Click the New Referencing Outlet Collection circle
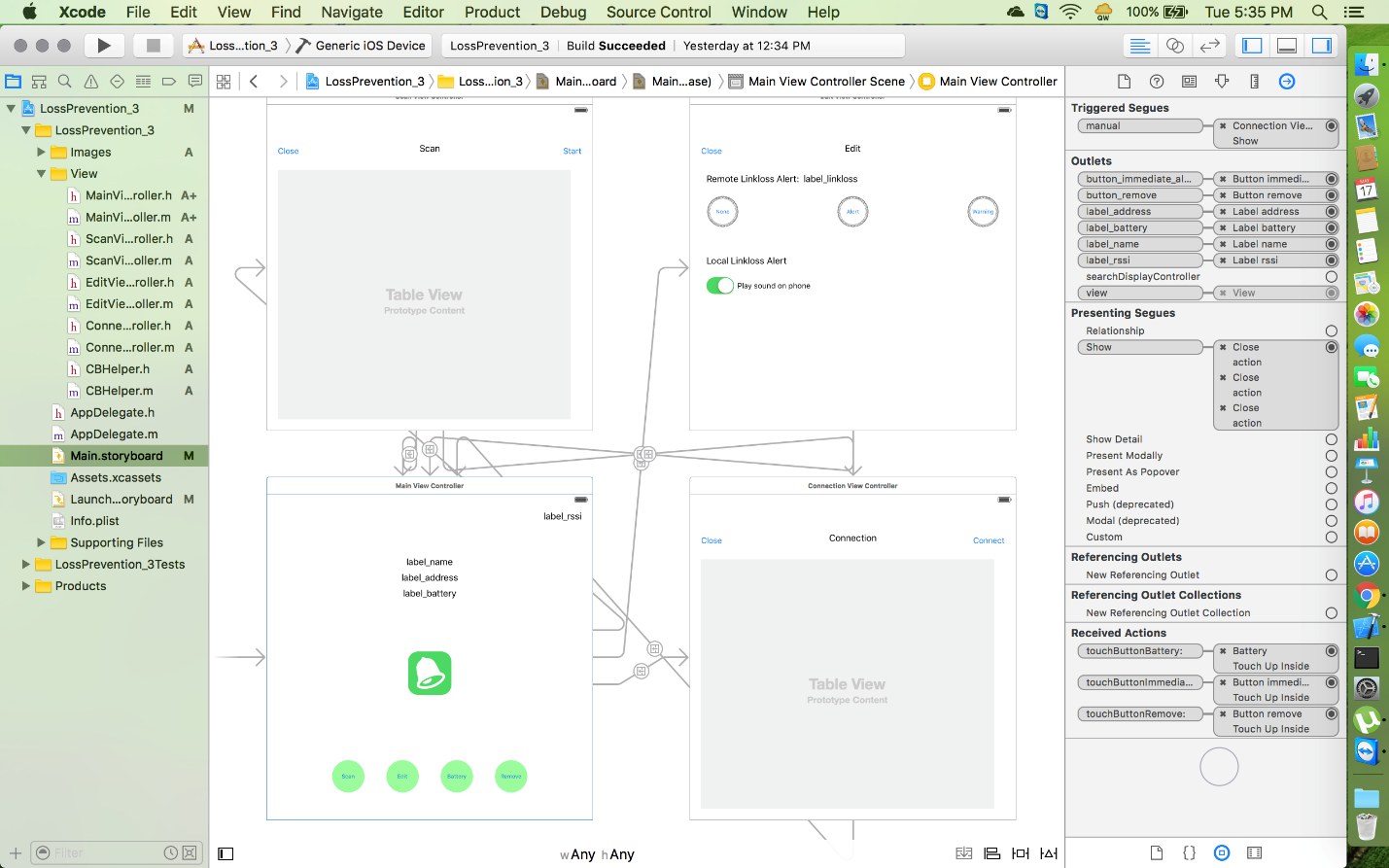The height and width of the screenshot is (868, 1389). coord(1331,613)
